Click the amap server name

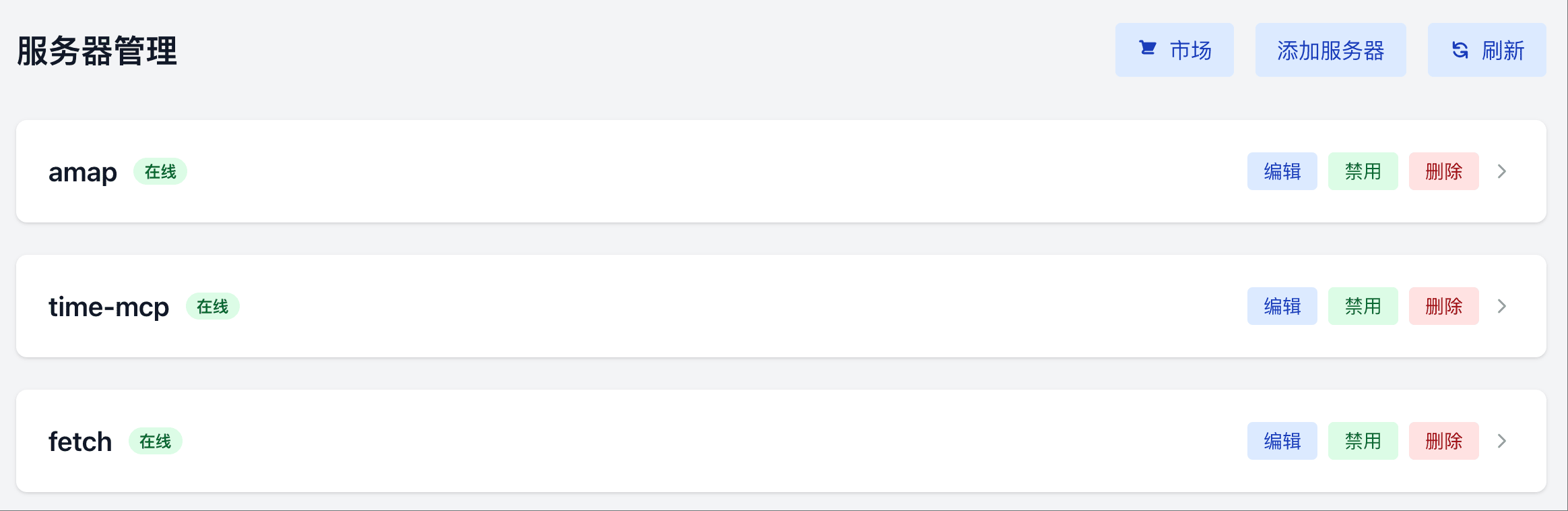pyautogui.click(x=82, y=173)
